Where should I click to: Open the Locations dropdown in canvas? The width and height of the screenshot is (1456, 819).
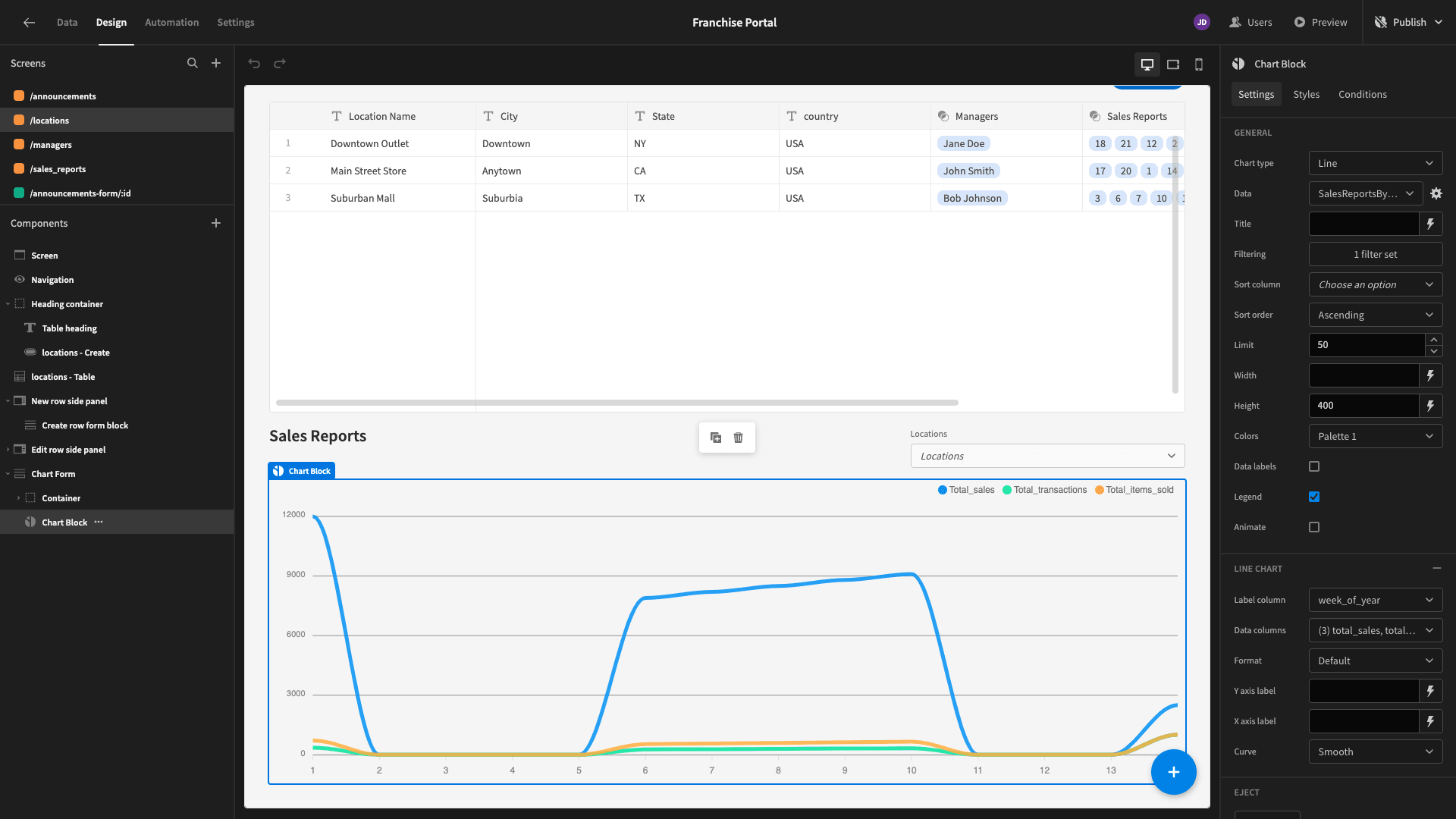tap(1047, 456)
